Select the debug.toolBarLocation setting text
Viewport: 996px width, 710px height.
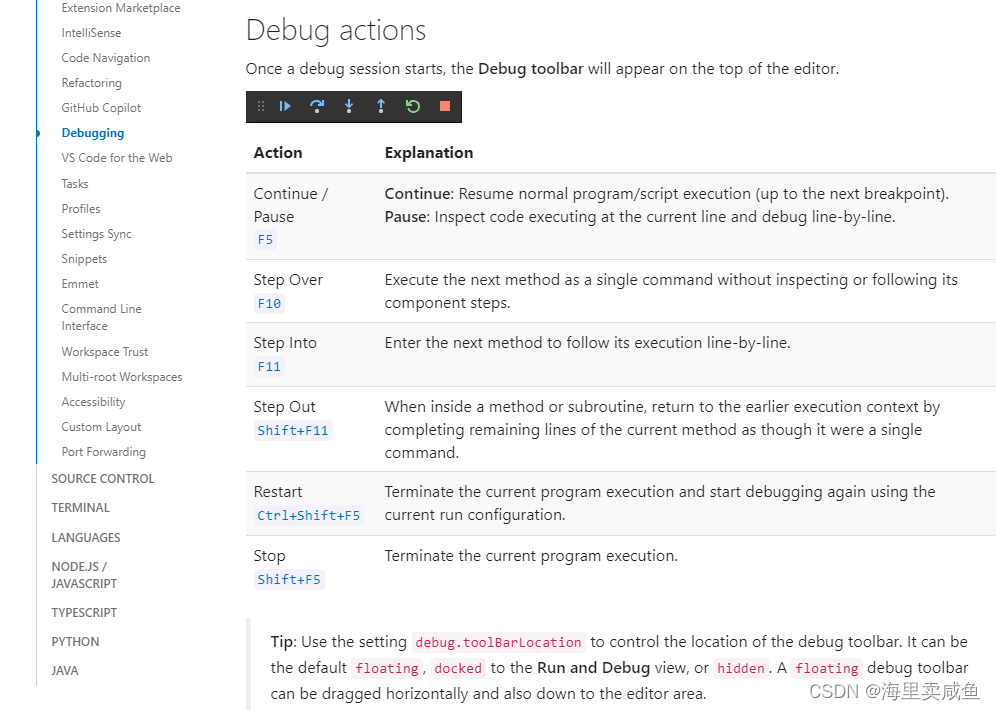[x=498, y=642]
